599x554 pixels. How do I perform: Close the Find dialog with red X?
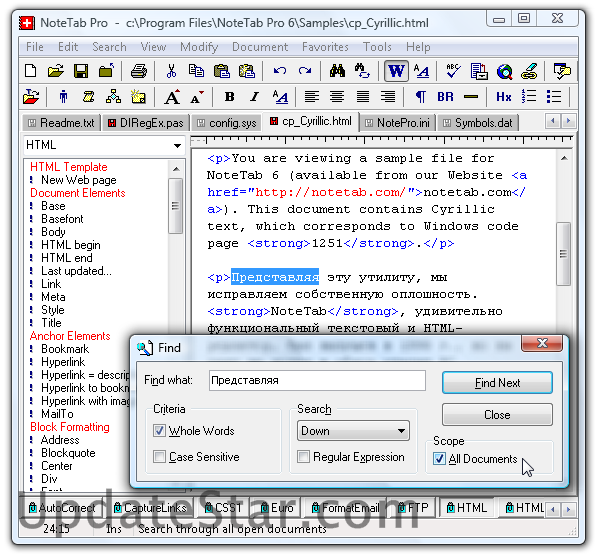(542, 343)
